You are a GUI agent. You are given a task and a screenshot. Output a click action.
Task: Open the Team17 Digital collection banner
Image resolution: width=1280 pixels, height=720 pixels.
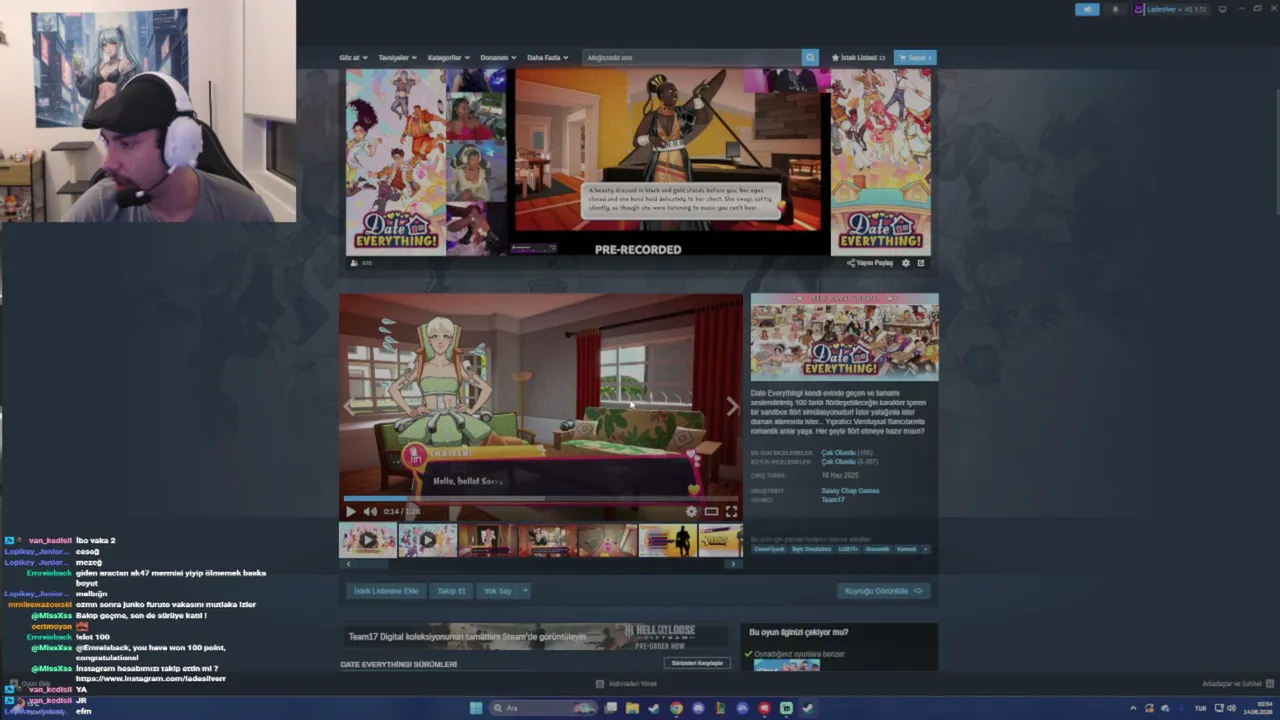pyautogui.click(x=536, y=636)
